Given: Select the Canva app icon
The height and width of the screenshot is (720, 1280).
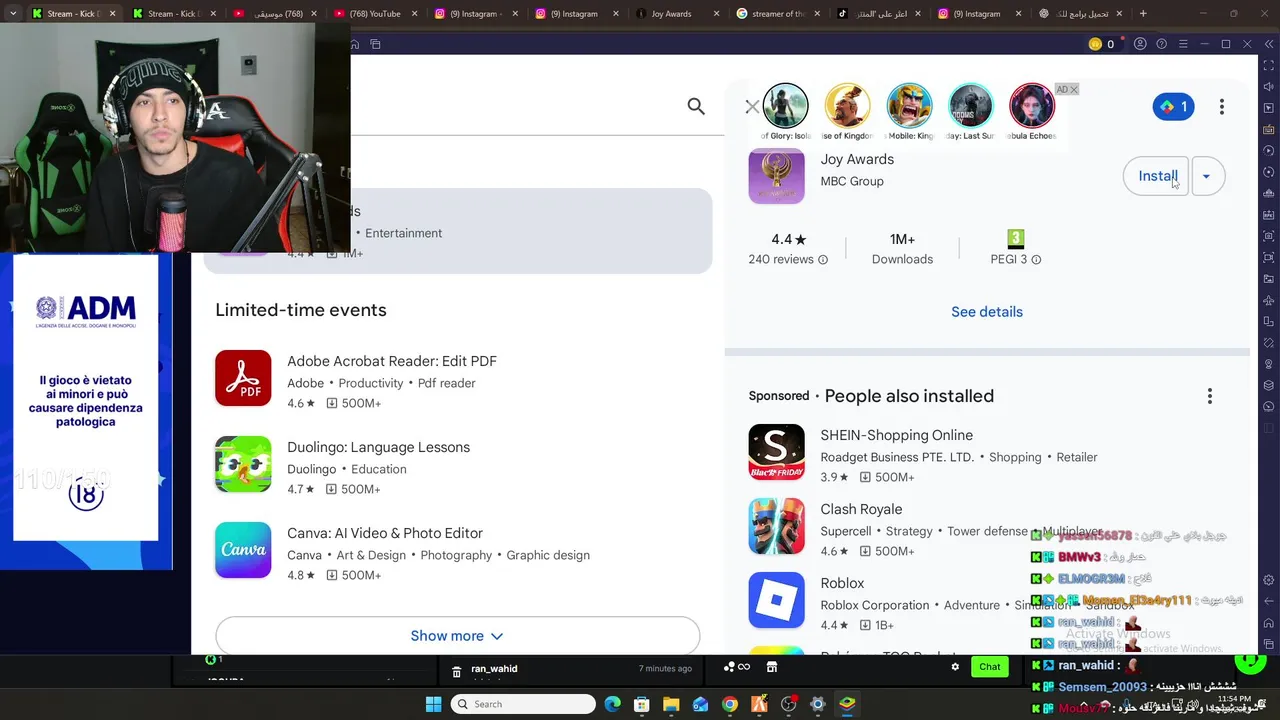Looking at the screenshot, I should 243,550.
